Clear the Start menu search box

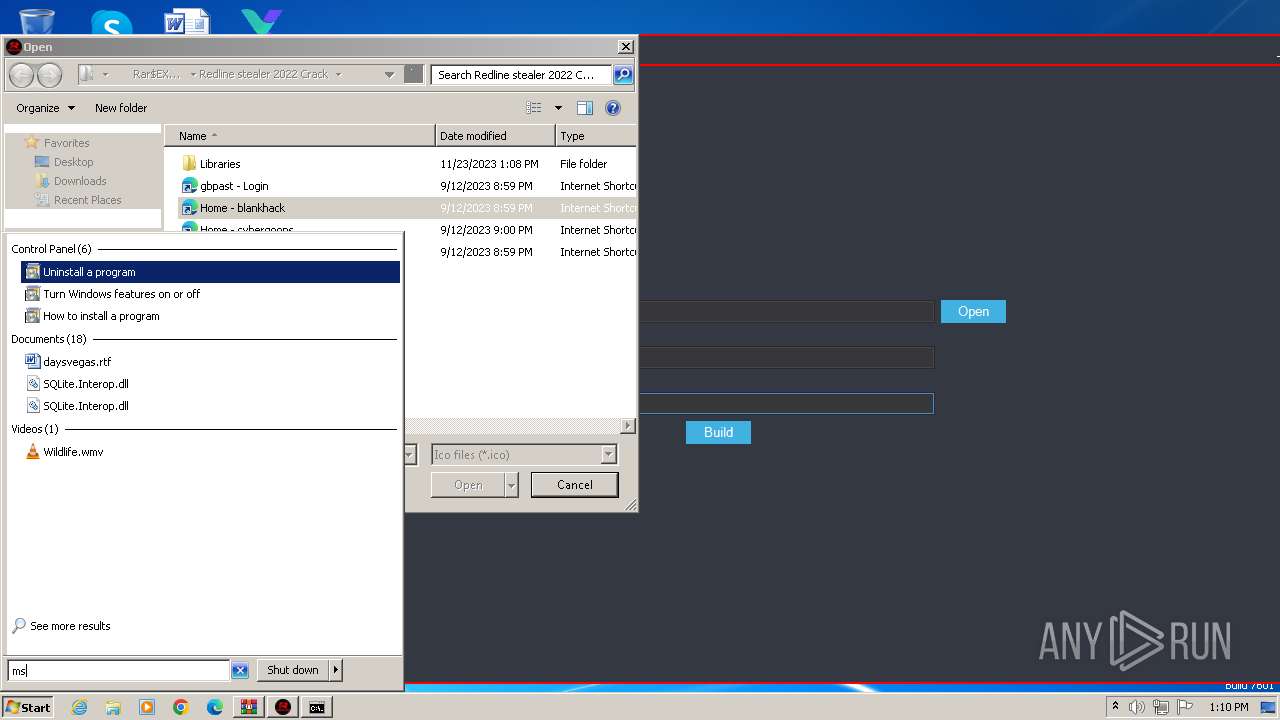[x=240, y=671]
